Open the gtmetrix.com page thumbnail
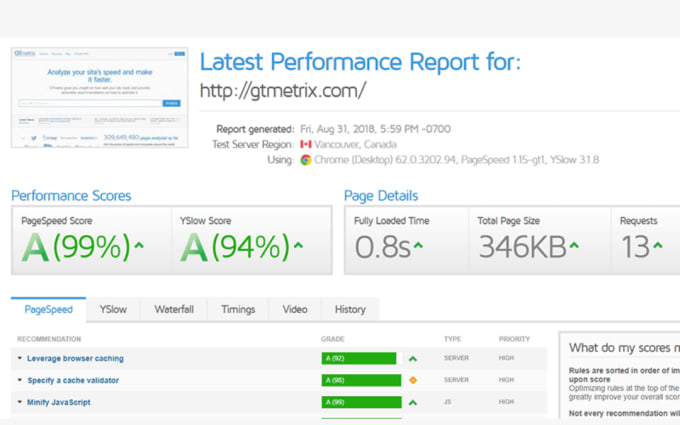The width and height of the screenshot is (680, 425). click(100, 98)
